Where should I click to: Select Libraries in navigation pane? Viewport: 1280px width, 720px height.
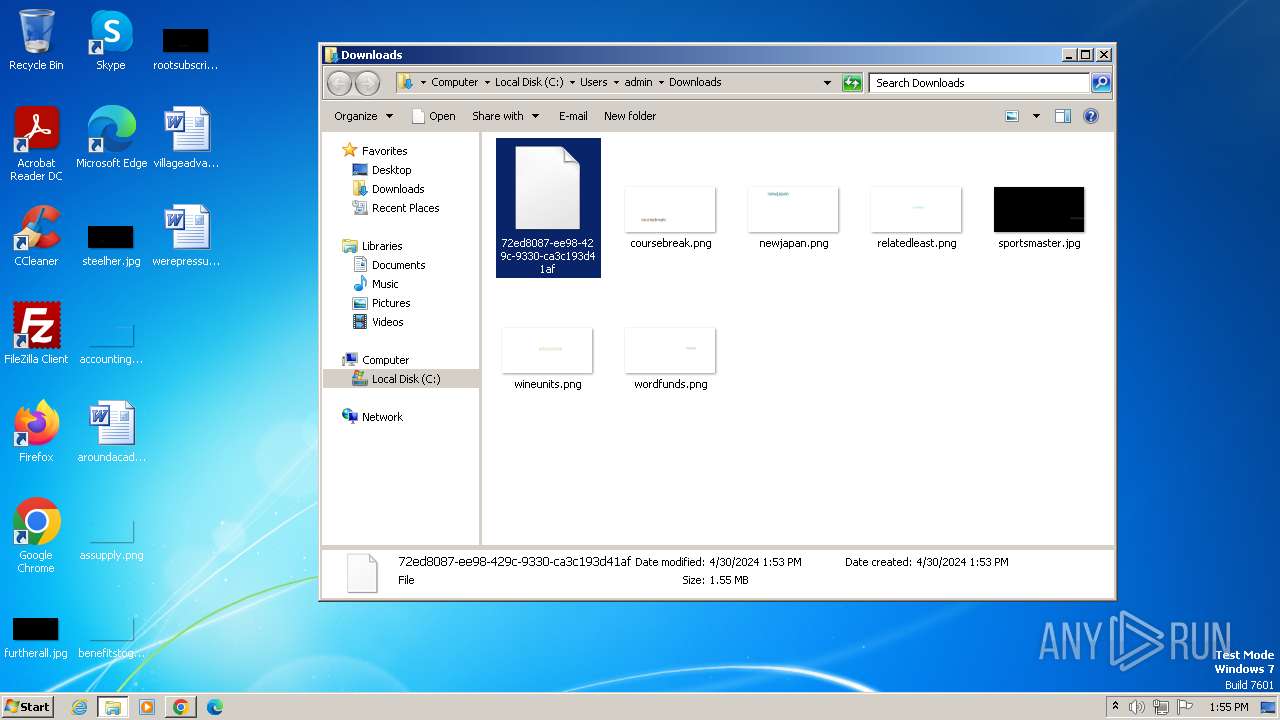pyautogui.click(x=382, y=246)
